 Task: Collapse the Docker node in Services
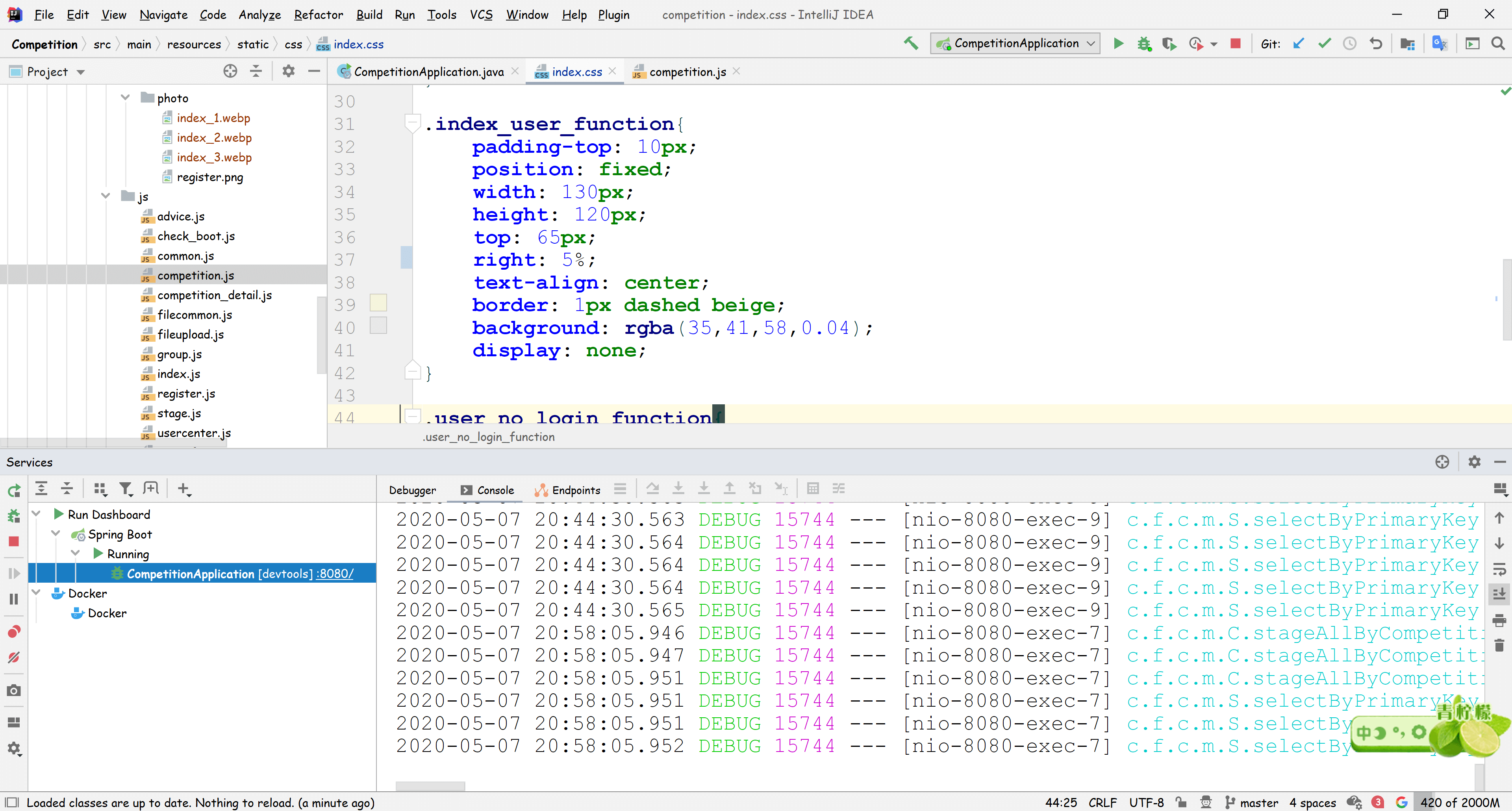[x=36, y=593]
